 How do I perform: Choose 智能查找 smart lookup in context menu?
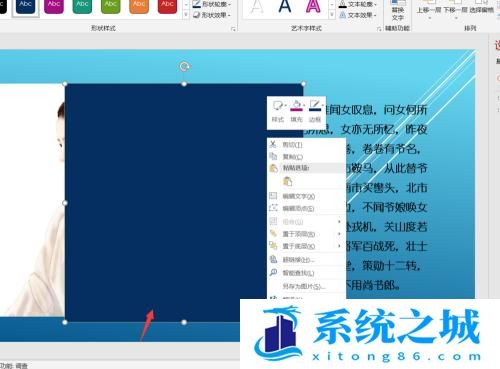coord(306,273)
